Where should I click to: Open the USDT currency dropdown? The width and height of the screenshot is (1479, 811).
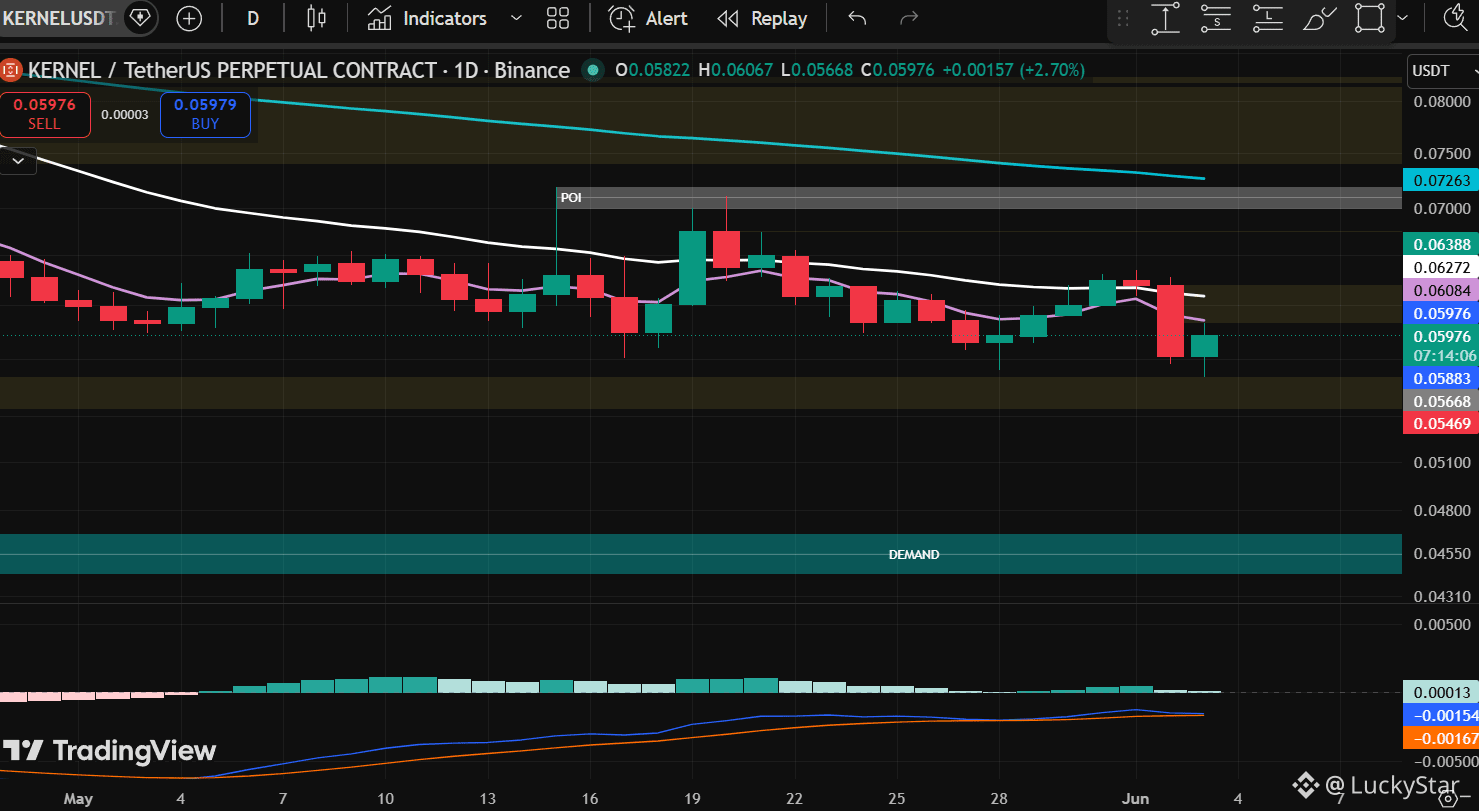click(1442, 71)
